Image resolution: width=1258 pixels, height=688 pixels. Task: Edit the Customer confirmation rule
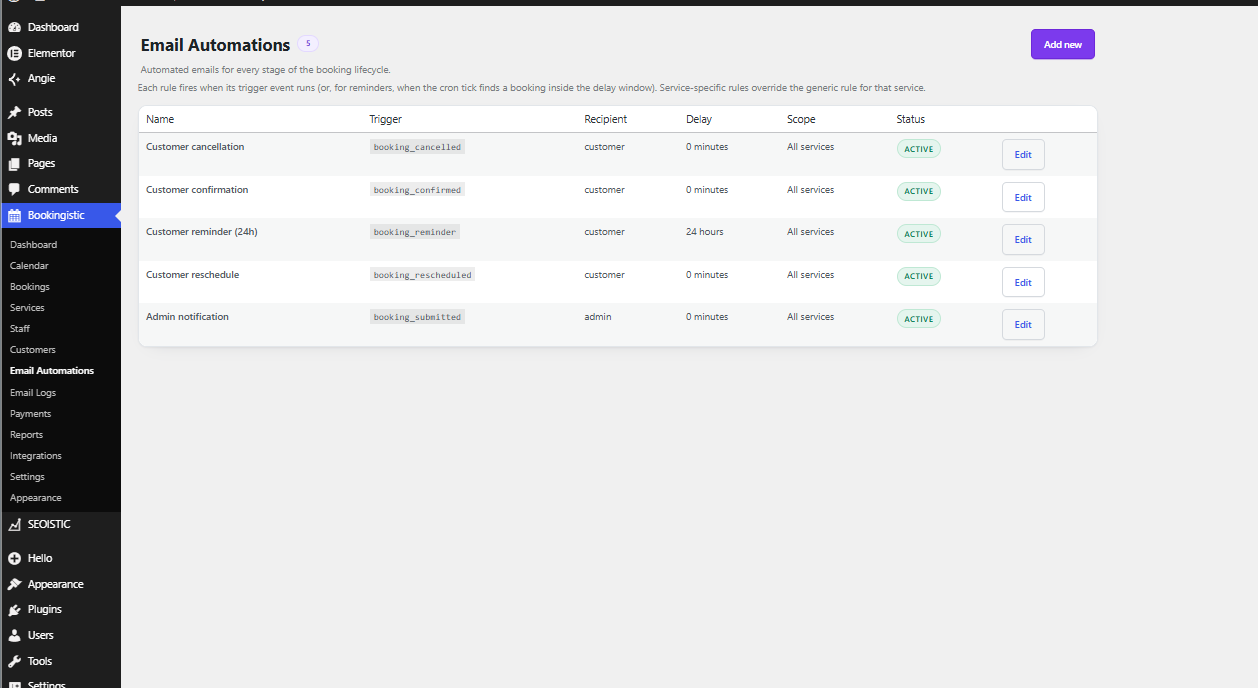tap(1023, 197)
